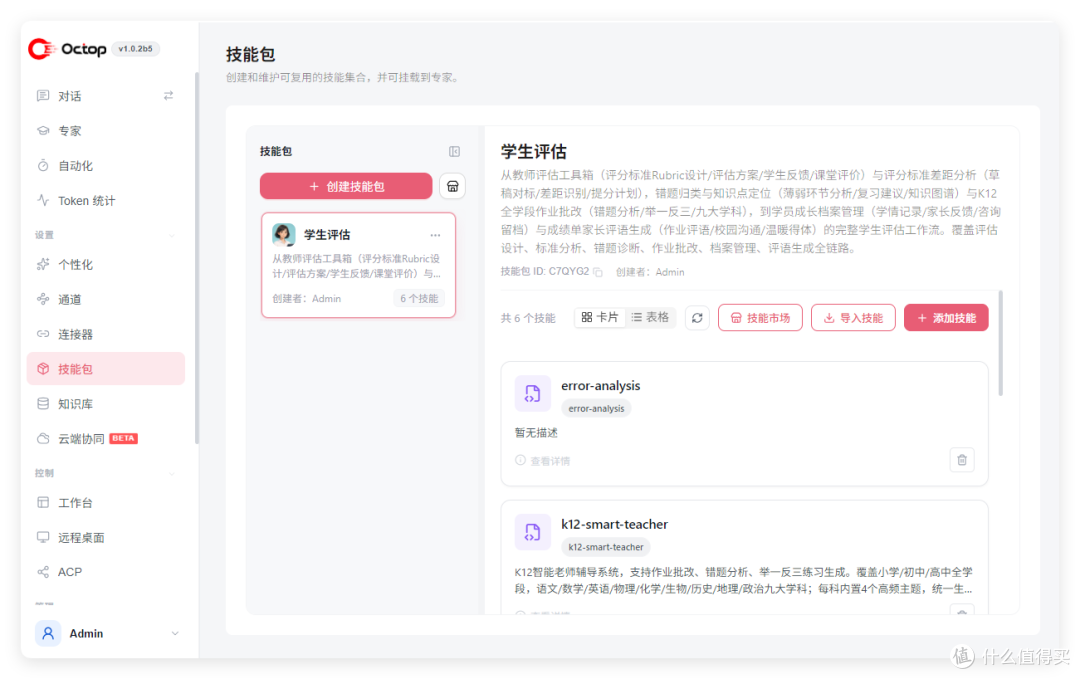Delete the error-analysis skill
The image size is (1080, 679).
click(962, 460)
